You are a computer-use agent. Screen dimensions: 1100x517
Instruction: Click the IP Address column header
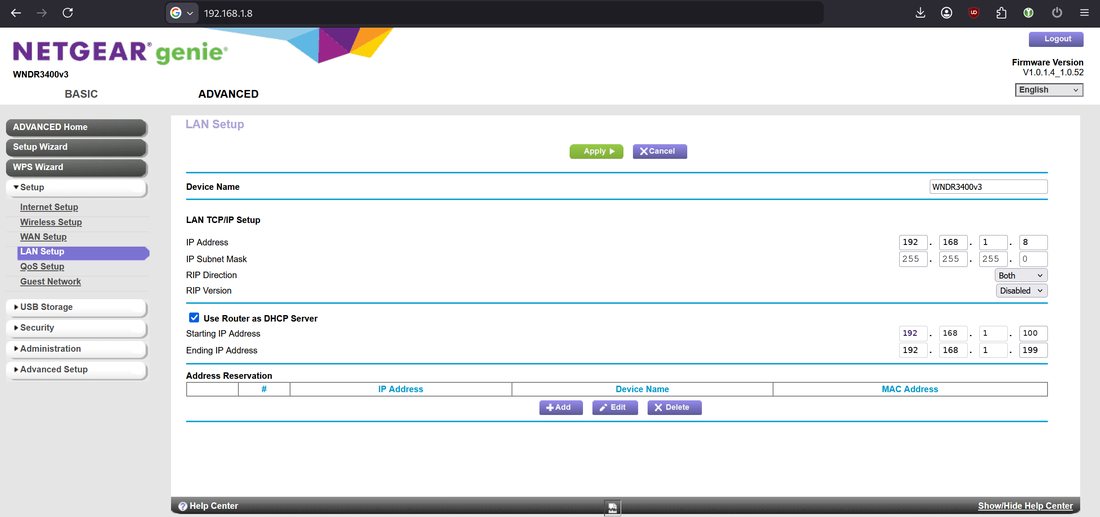click(401, 389)
